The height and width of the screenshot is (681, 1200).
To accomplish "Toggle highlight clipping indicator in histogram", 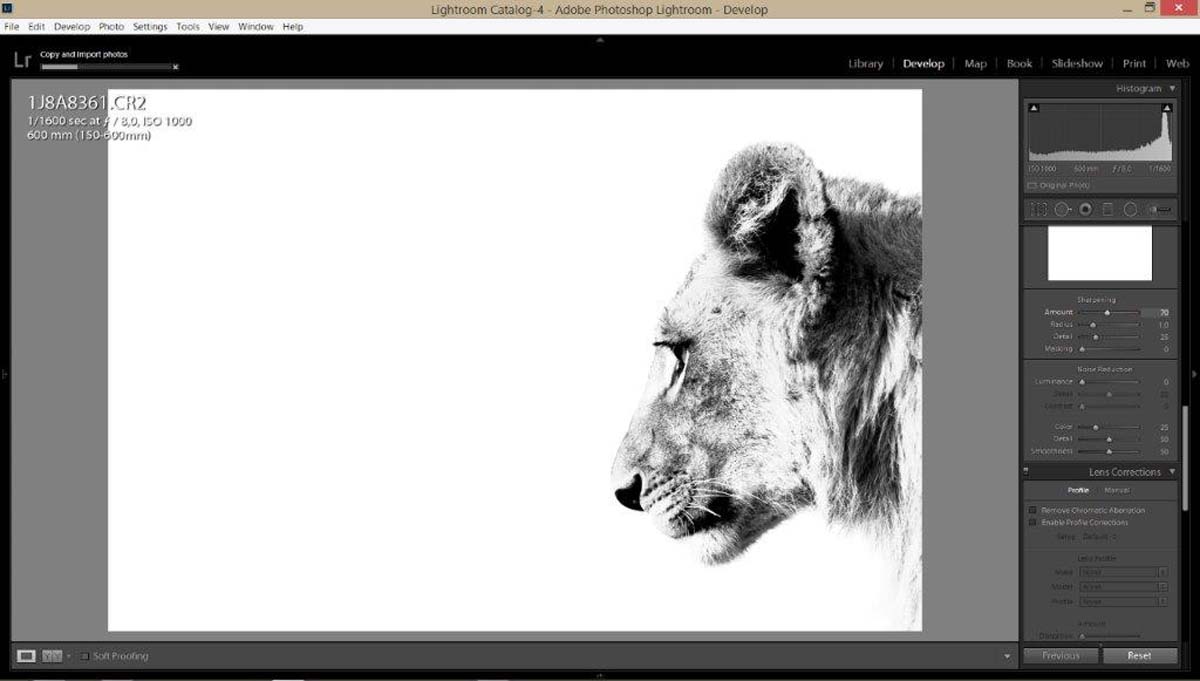I will coord(1166,107).
